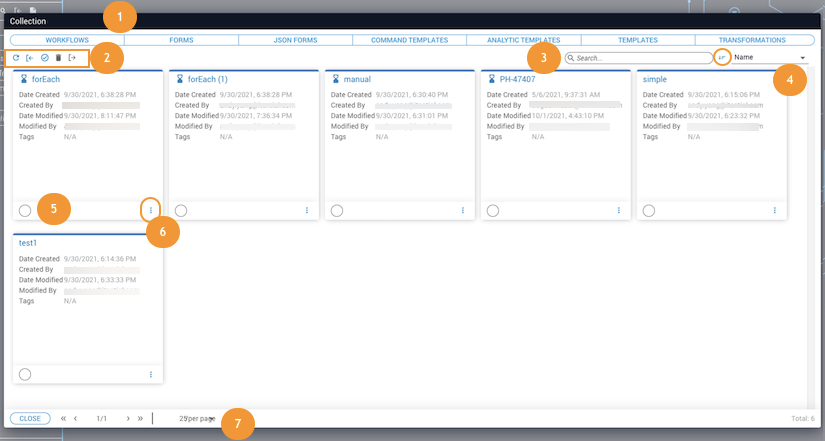Click the hourglass icon on the manual card
Viewport: 825px width, 441px height.
(x=336, y=79)
